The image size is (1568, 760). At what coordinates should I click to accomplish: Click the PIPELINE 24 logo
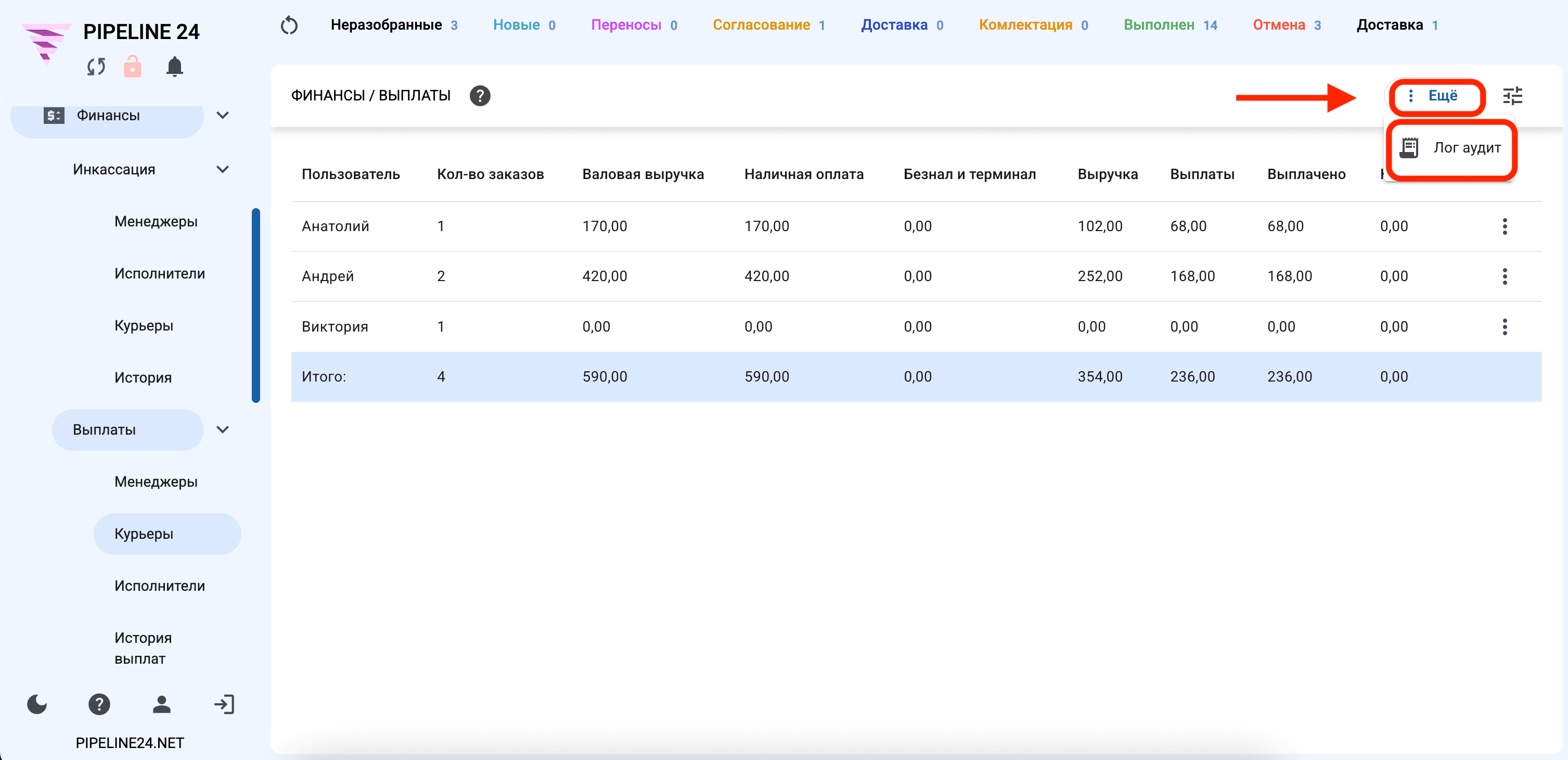pos(46,43)
